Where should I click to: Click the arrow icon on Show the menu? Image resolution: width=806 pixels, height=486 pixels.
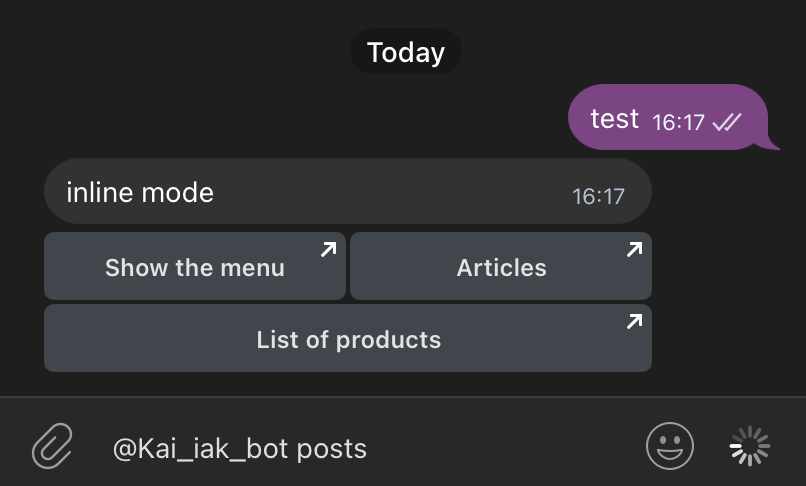coord(328,249)
